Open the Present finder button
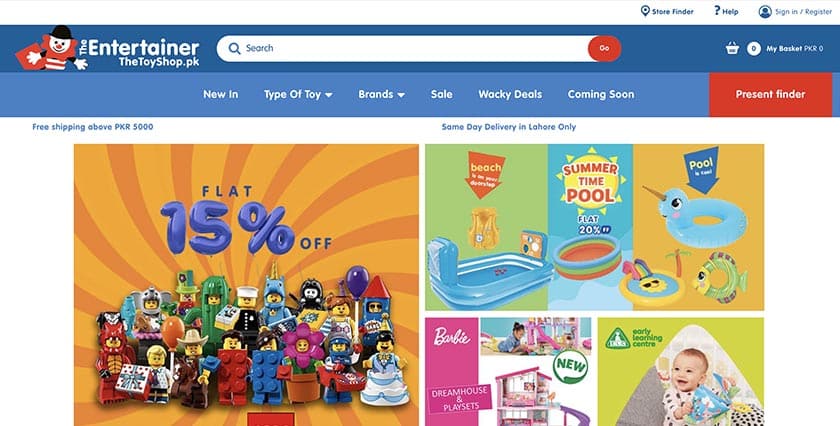This screenshot has width=840, height=426. (770, 94)
